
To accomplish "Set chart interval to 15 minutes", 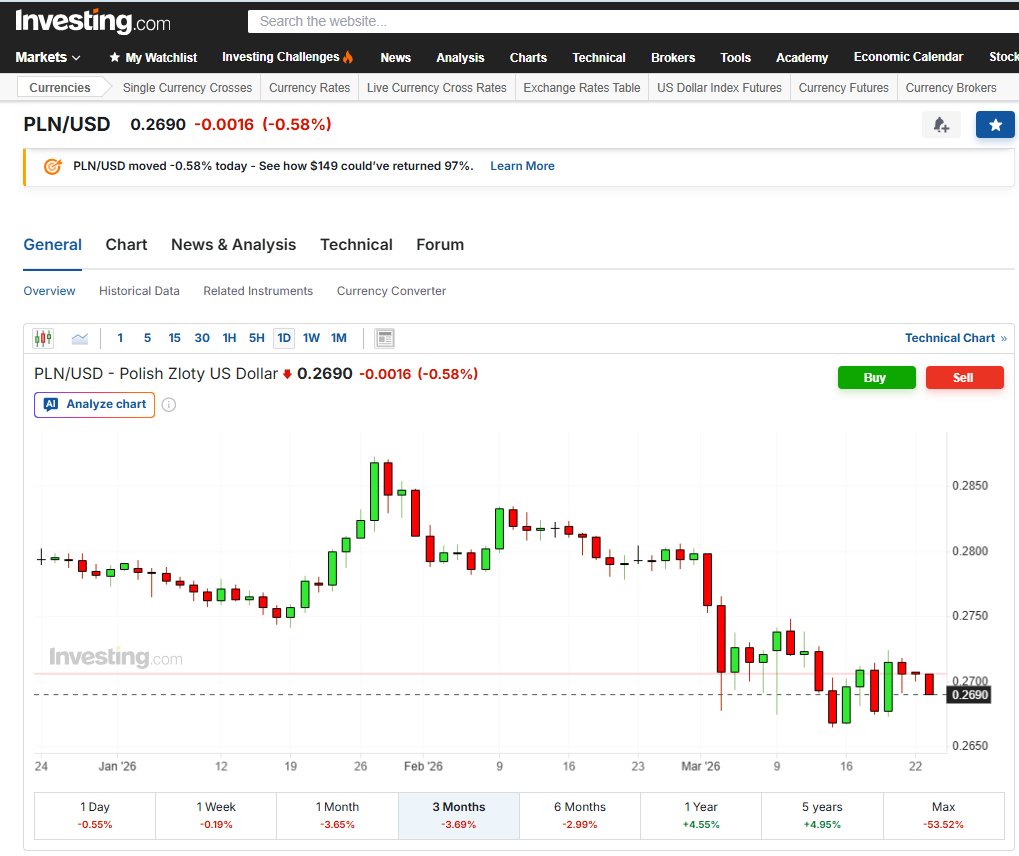I will tap(174, 338).
